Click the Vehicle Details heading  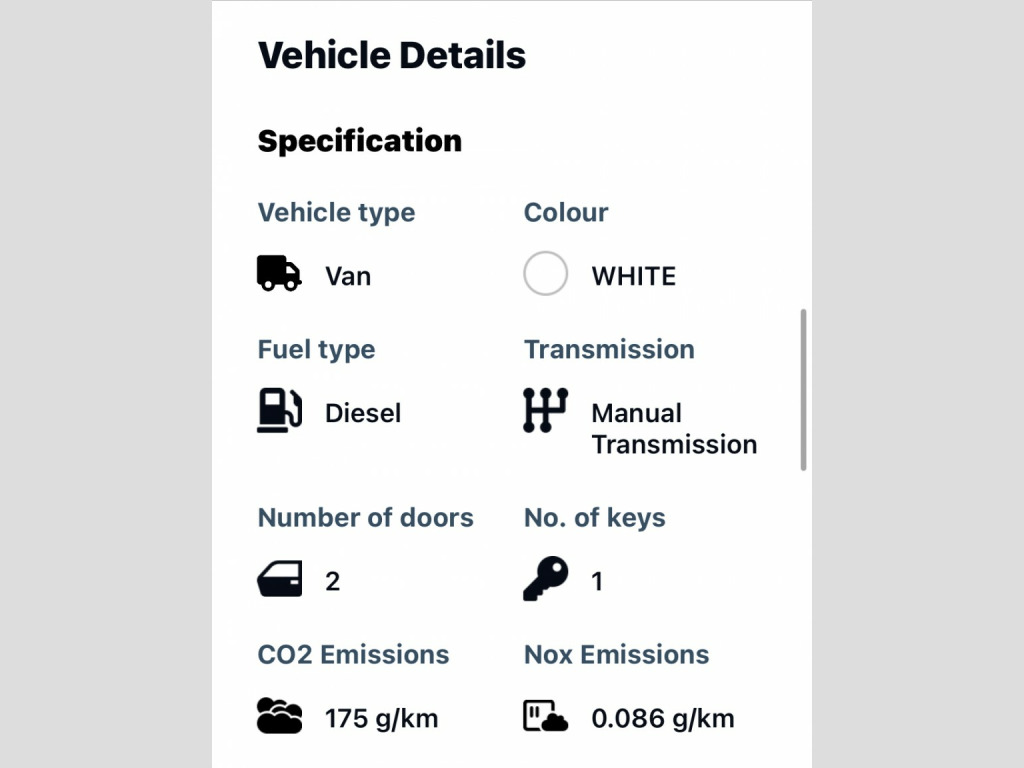392,55
